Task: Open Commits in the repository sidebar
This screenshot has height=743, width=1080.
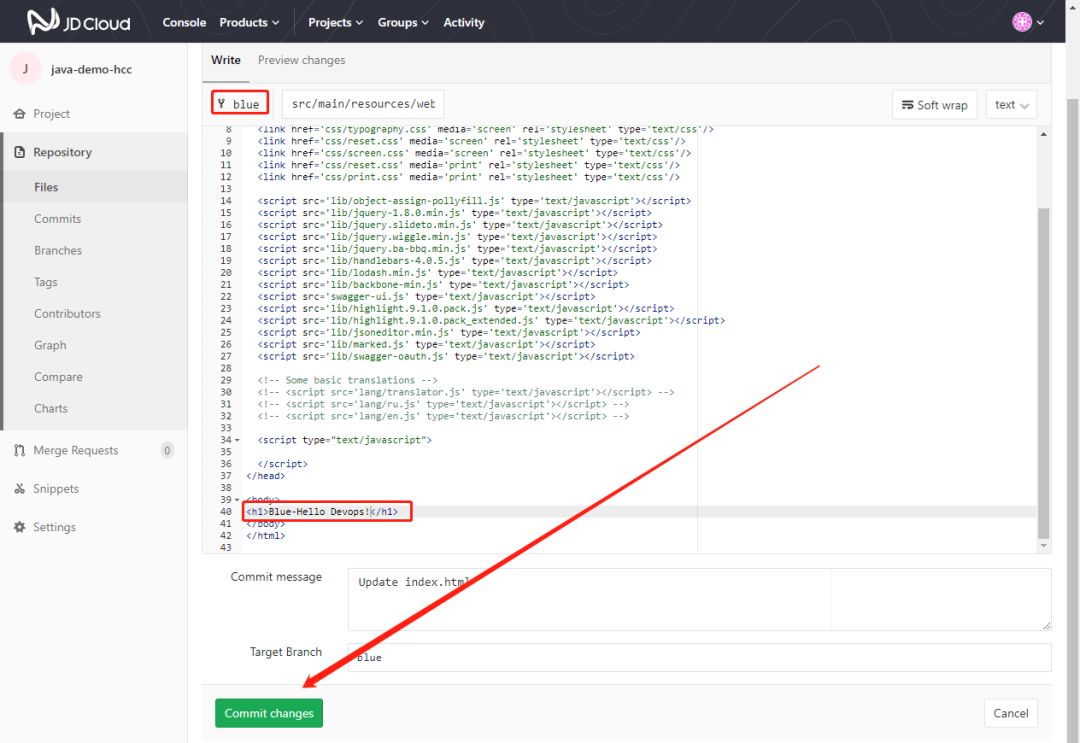Action: [58, 218]
